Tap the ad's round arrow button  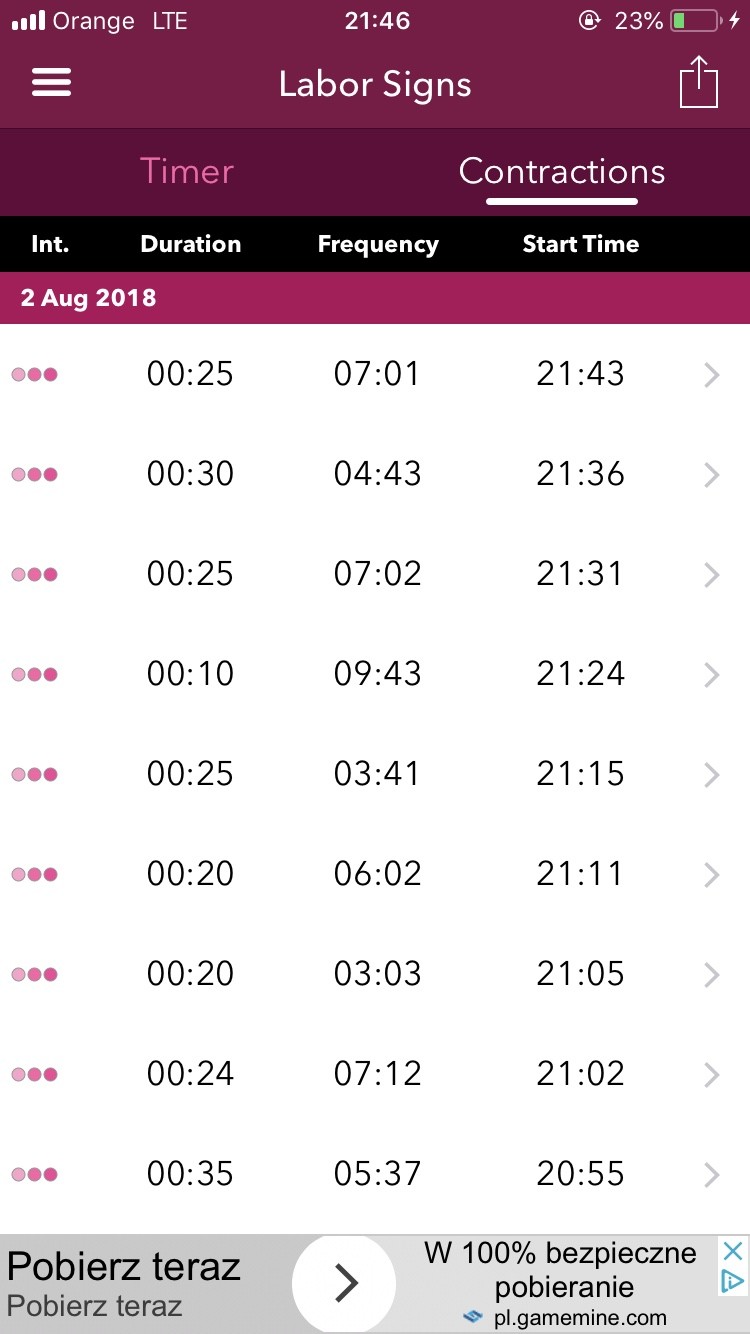click(x=345, y=1283)
